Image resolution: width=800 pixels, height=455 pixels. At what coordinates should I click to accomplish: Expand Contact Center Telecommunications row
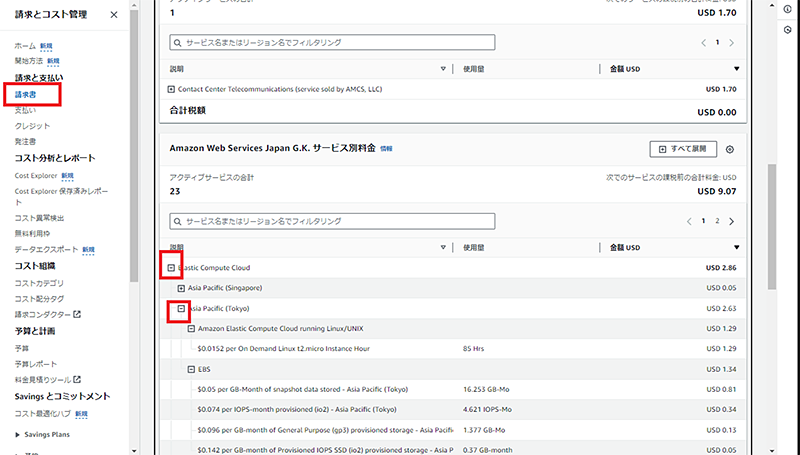171,89
